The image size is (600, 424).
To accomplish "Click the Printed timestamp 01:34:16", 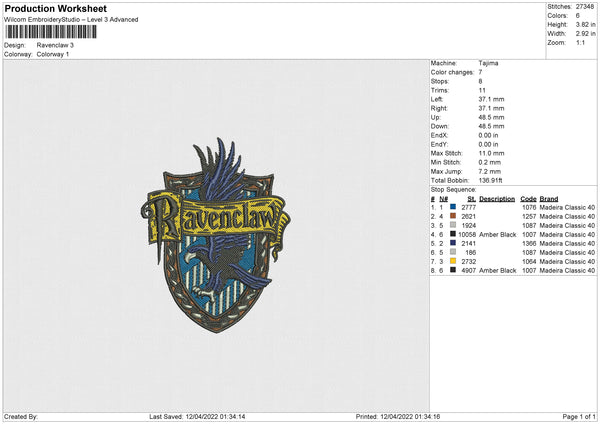I will click(x=427, y=417).
